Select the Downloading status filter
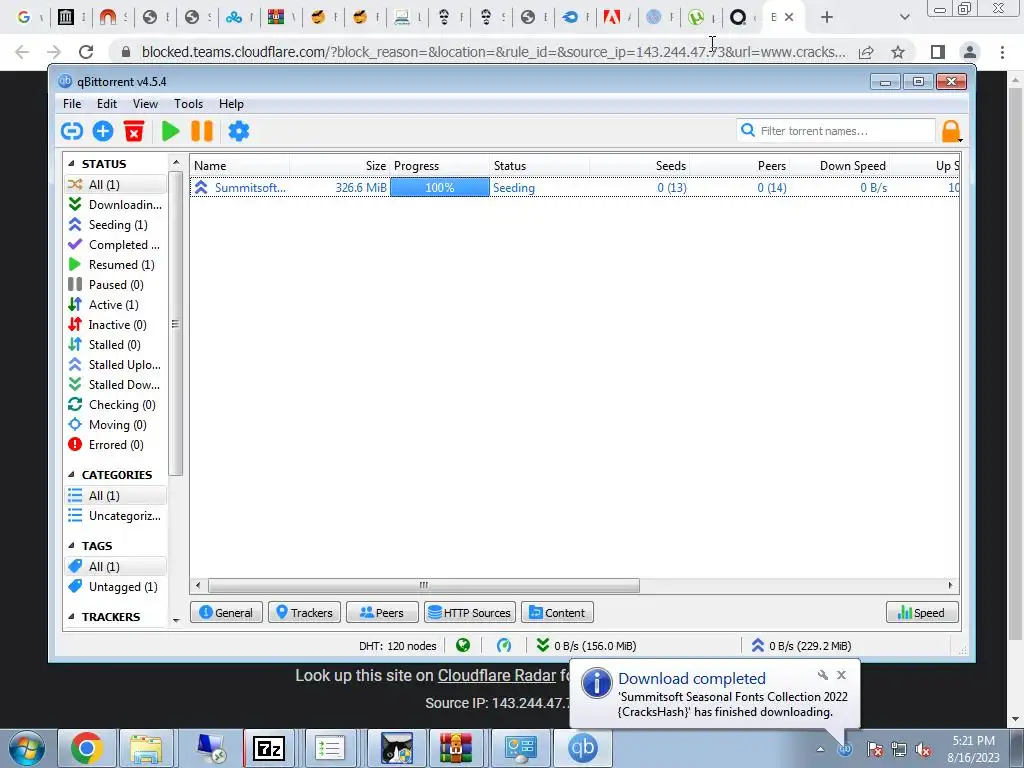 click(116, 204)
